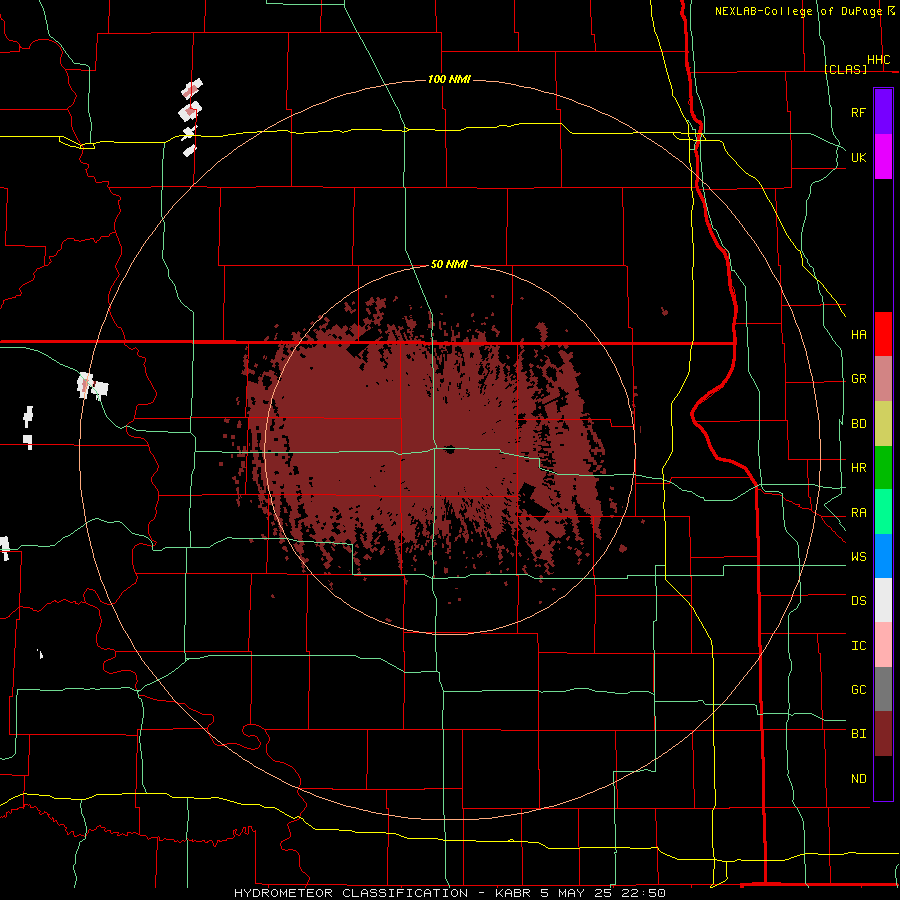Click the GR legend label
The image size is (900, 900).
click(858, 379)
